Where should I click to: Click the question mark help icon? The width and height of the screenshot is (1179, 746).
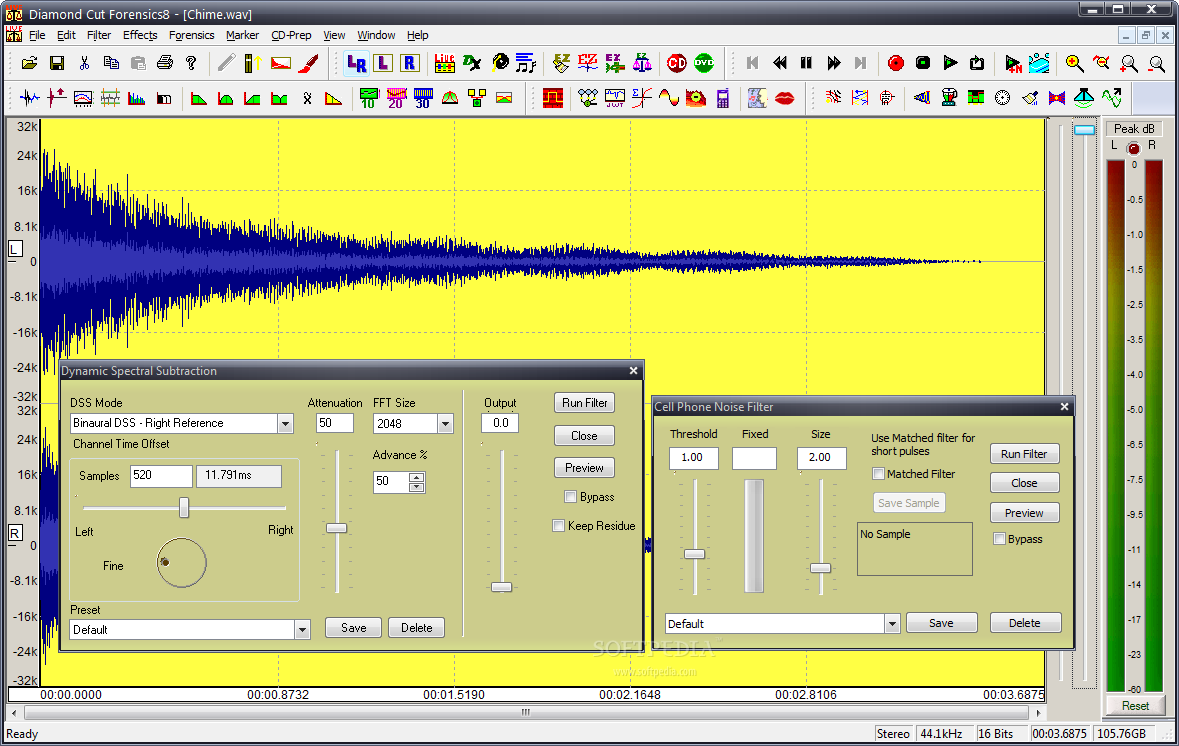pyautogui.click(x=191, y=64)
